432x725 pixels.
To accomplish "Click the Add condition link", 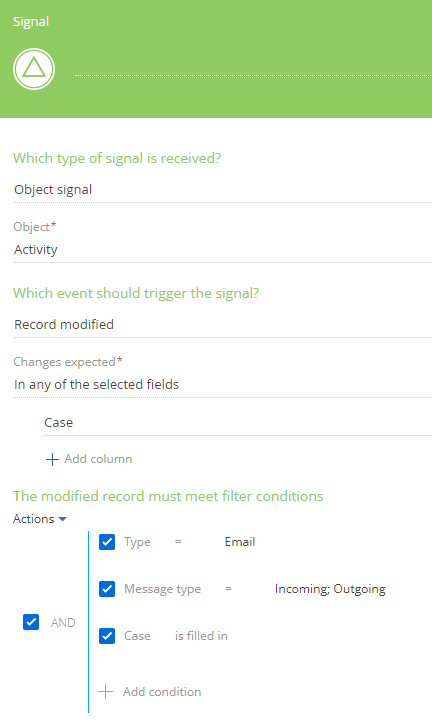I will [x=162, y=692].
